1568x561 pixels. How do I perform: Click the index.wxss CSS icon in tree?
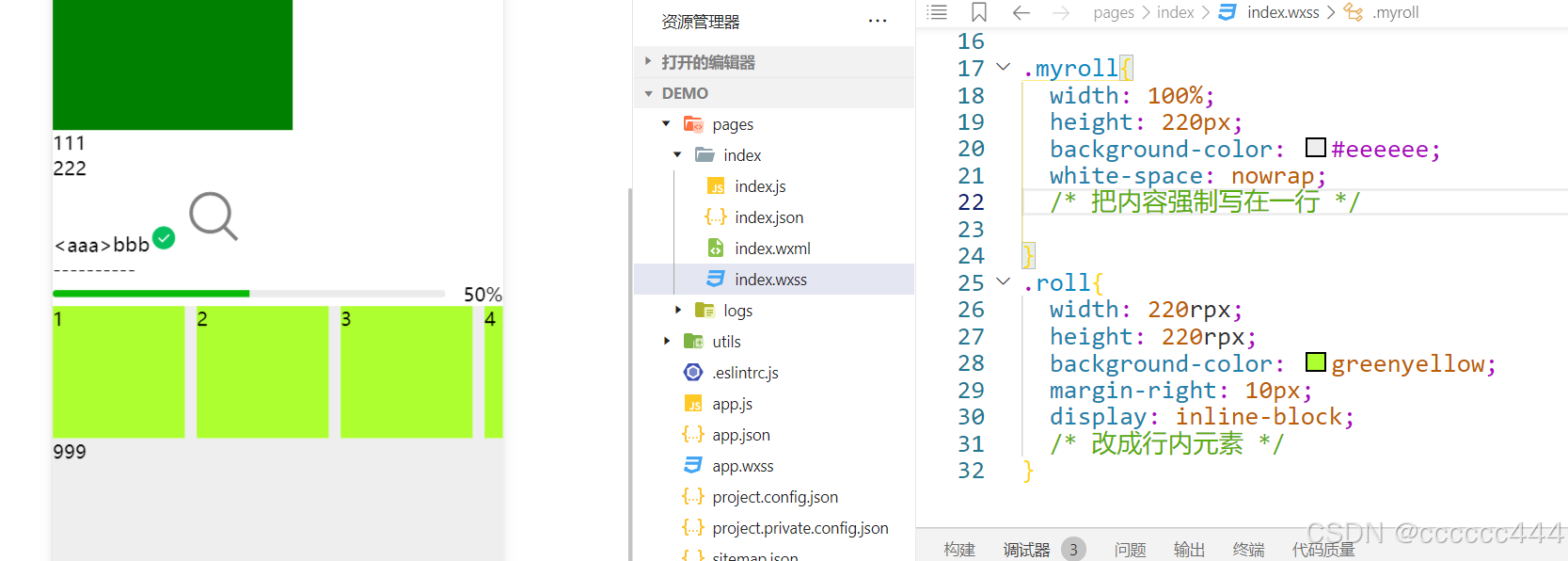[x=716, y=280]
